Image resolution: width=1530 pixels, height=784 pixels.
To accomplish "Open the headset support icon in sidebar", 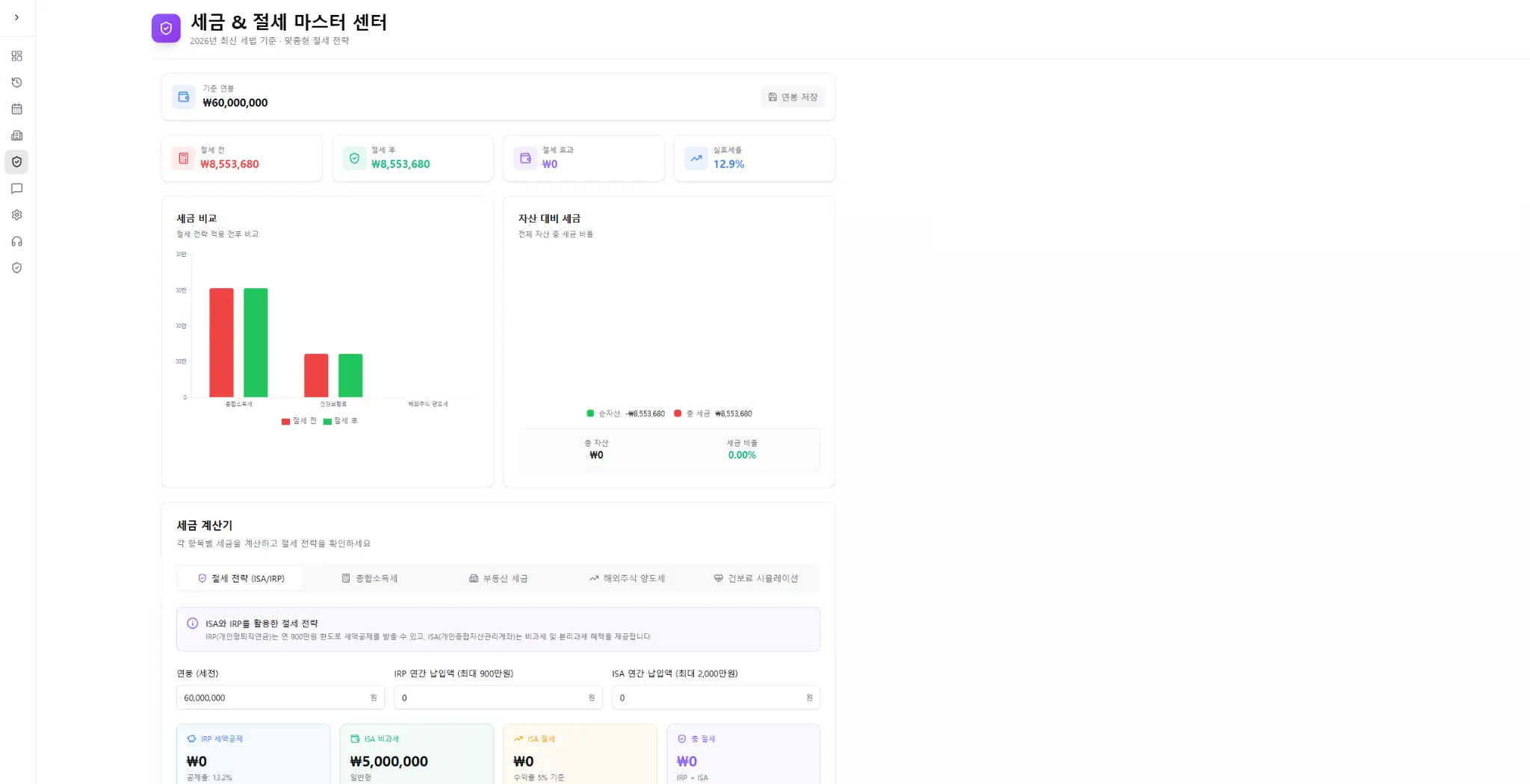I will coord(16,241).
